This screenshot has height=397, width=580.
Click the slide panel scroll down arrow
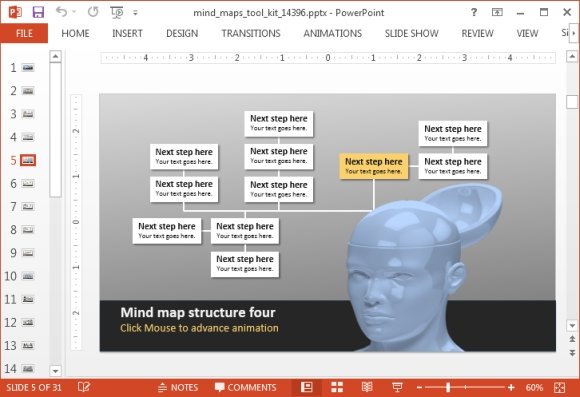click(x=55, y=370)
